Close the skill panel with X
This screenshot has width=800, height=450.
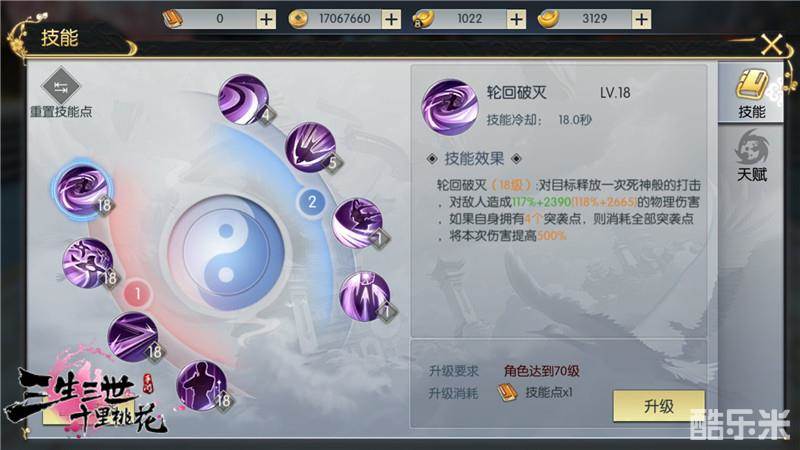[x=771, y=45]
